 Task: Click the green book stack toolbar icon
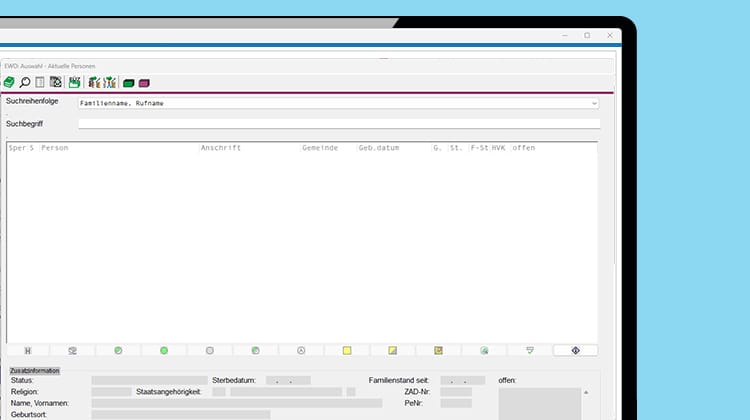pos(9,82)
